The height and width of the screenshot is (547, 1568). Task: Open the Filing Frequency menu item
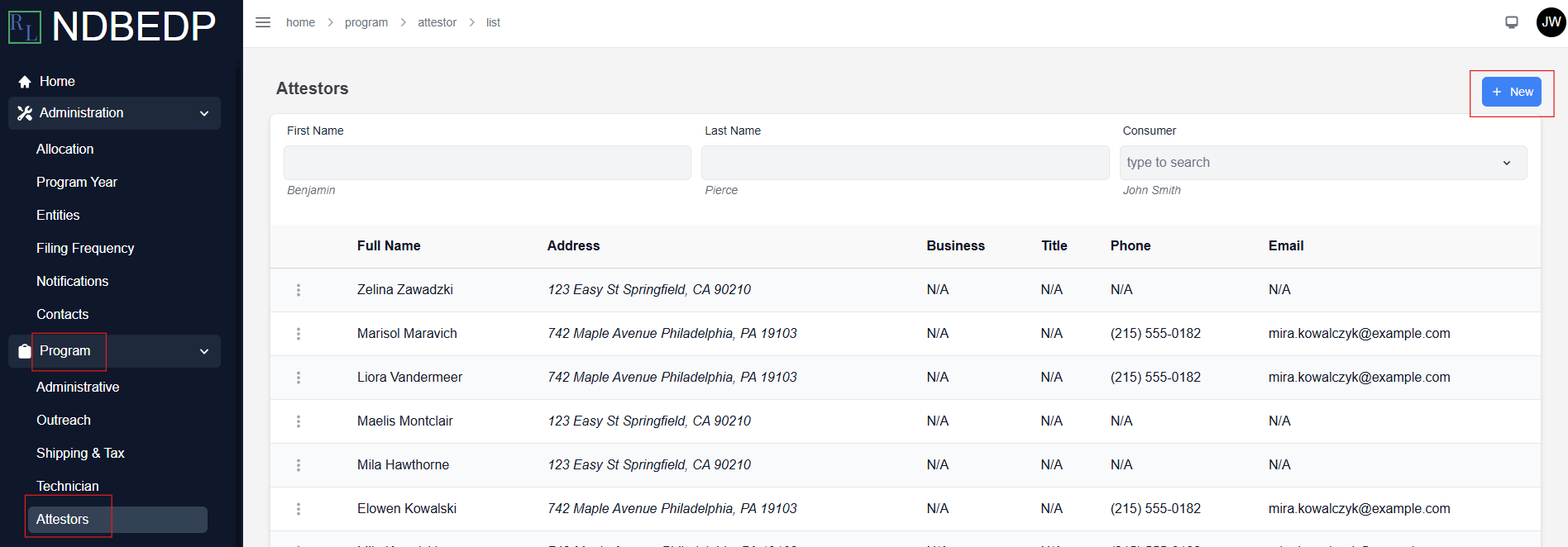coord(85,248)
